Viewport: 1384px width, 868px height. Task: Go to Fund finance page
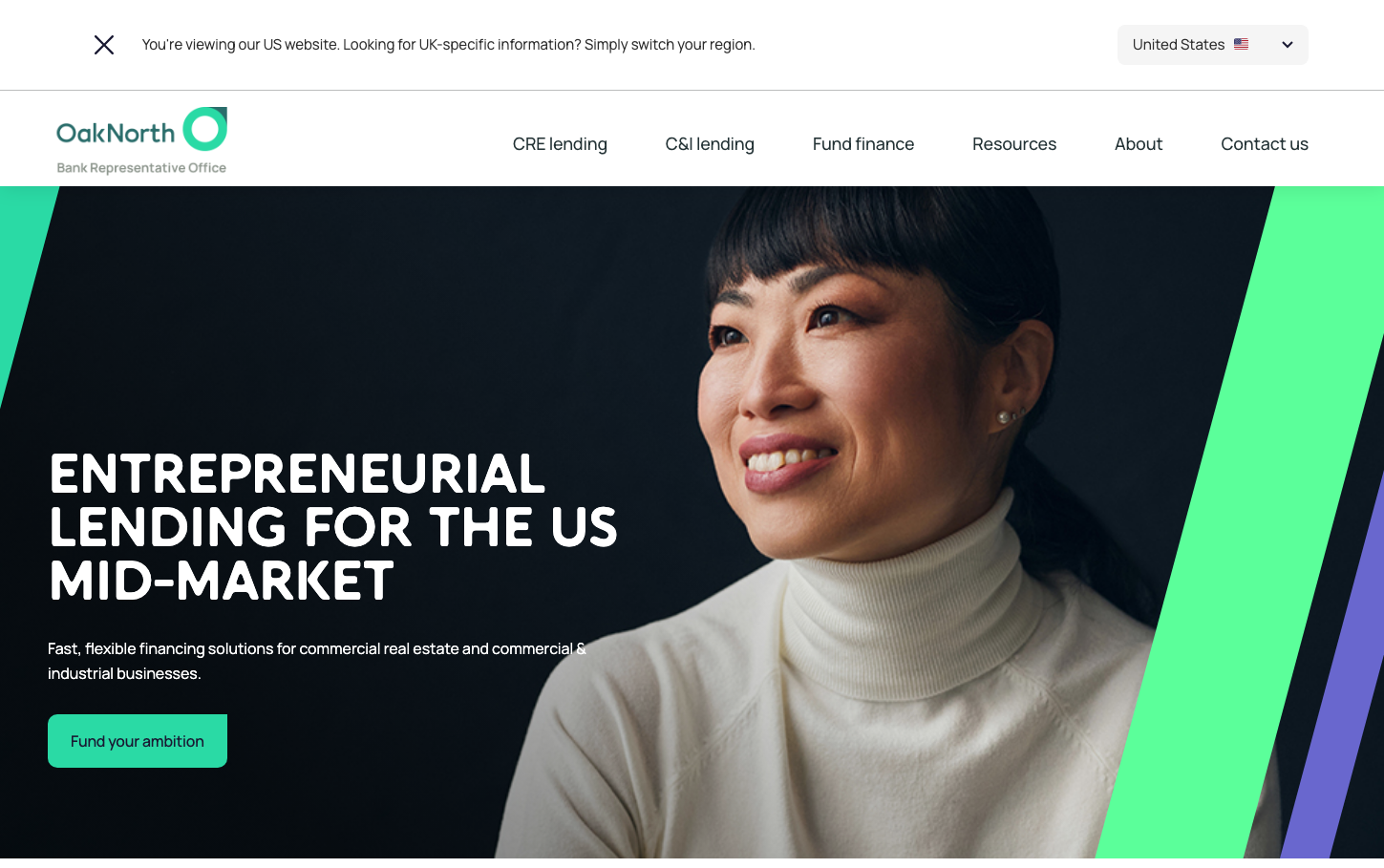click(863, 144)
